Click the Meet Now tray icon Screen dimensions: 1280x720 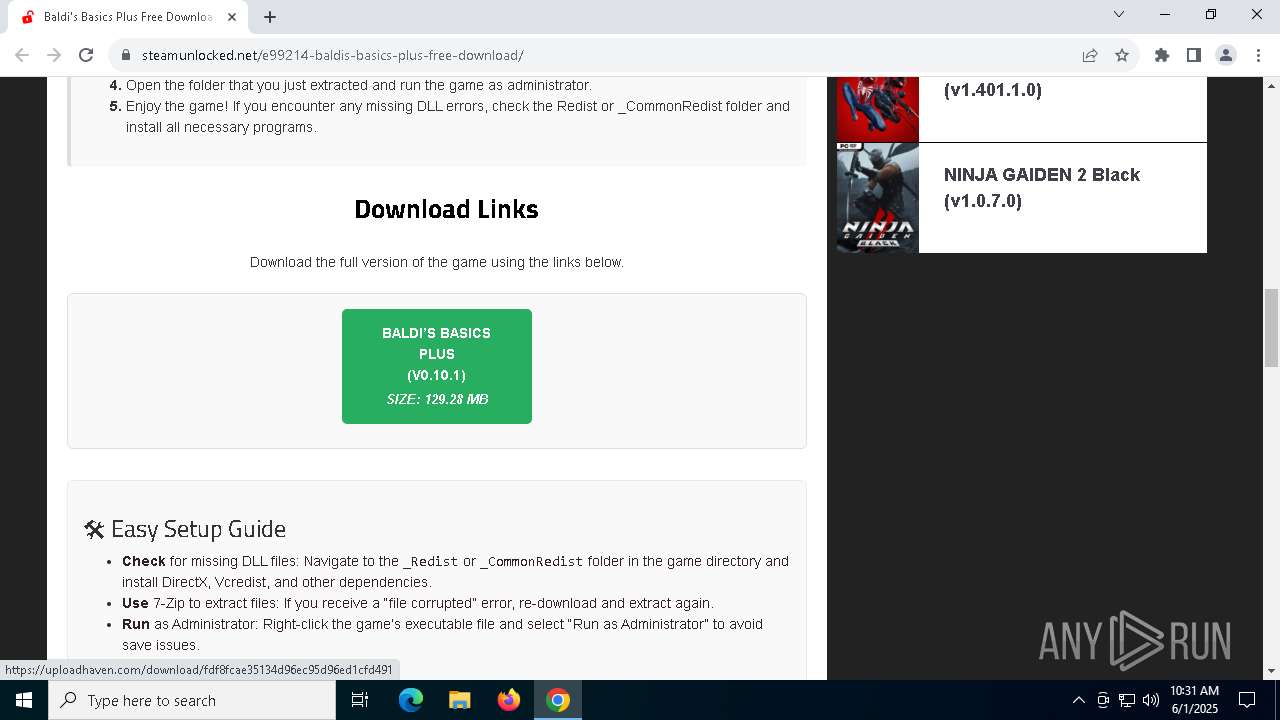coord(1103,700)
